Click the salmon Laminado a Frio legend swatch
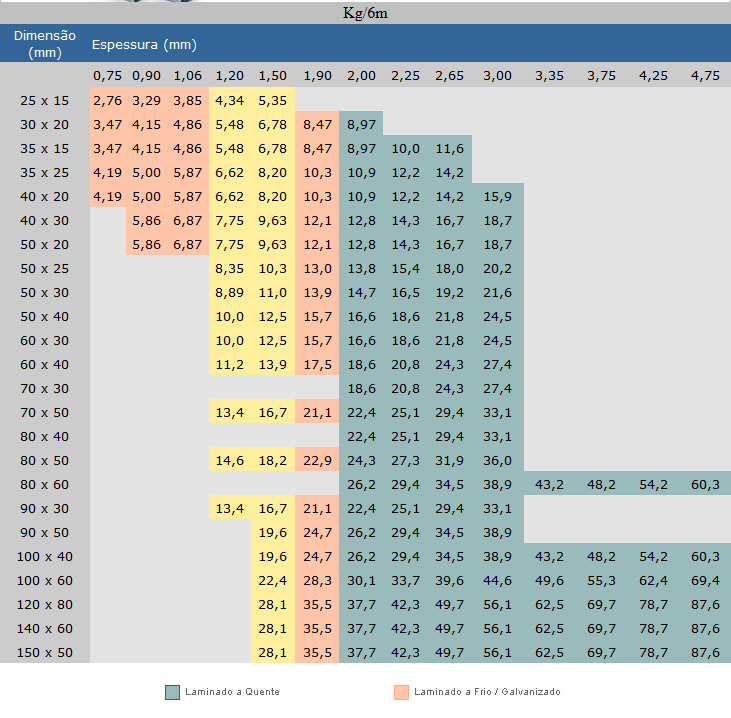 402,692
